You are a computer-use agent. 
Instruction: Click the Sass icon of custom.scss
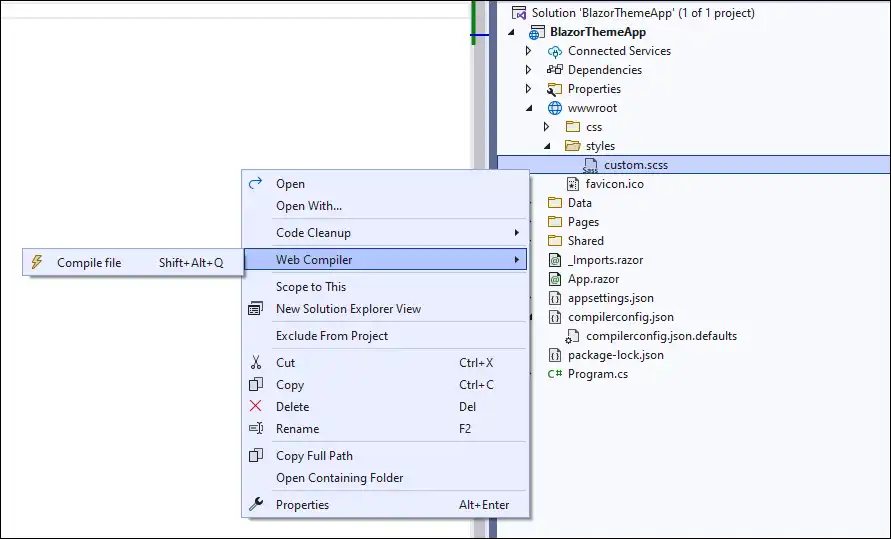[590, 165]
